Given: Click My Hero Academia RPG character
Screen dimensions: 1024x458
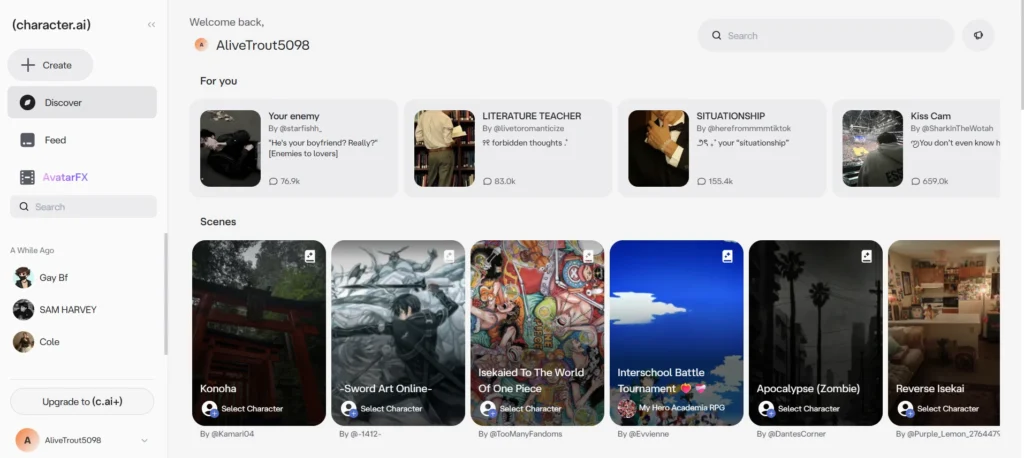Looking at the screenshot, I should [x=671, y=408].
